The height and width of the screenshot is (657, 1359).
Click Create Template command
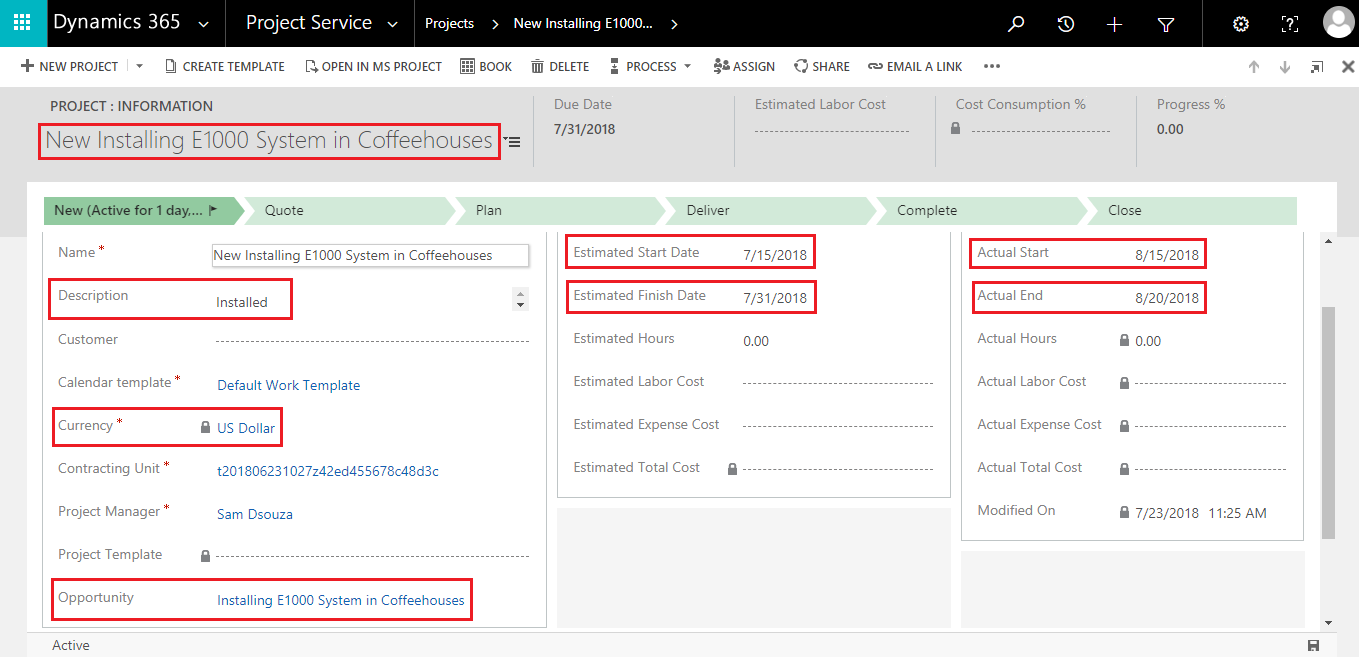click(x=224, y=66)
